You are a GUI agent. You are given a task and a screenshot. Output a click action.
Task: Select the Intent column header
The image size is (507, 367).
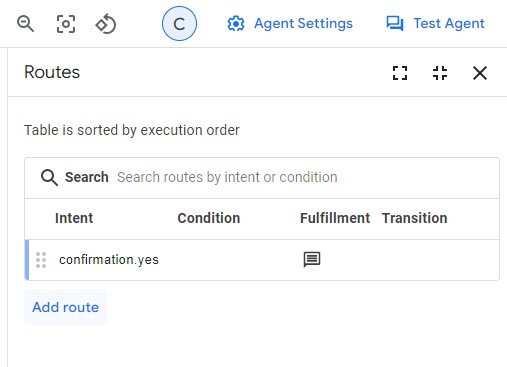coord(74,218)
